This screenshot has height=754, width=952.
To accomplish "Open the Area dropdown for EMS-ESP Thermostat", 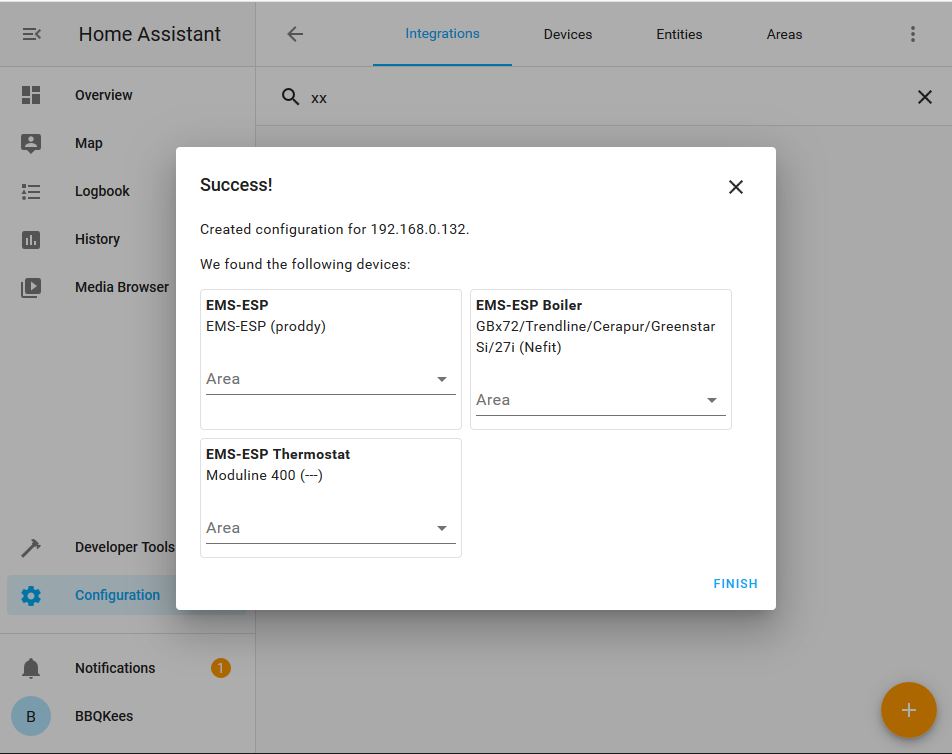I will point(441,528).
